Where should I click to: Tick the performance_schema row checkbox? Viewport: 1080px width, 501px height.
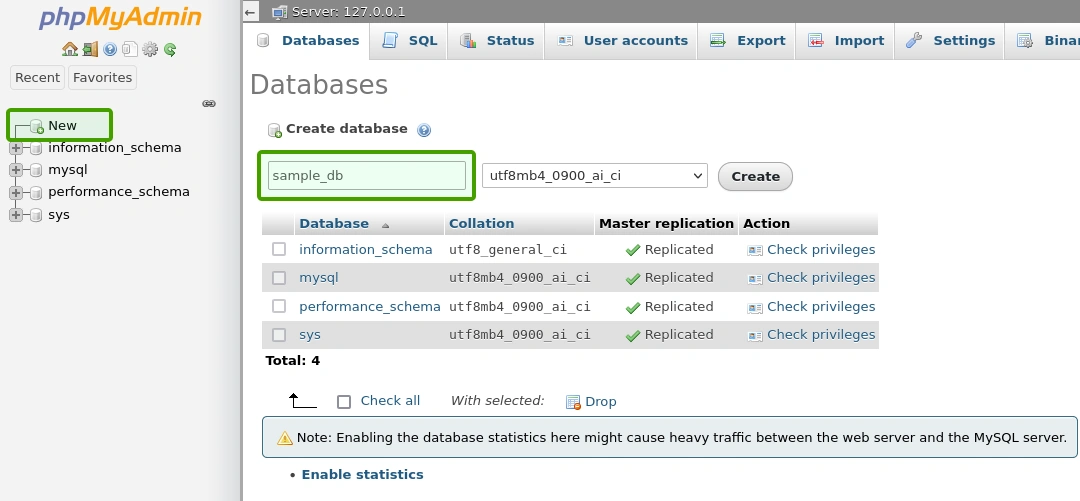[279, 306]
